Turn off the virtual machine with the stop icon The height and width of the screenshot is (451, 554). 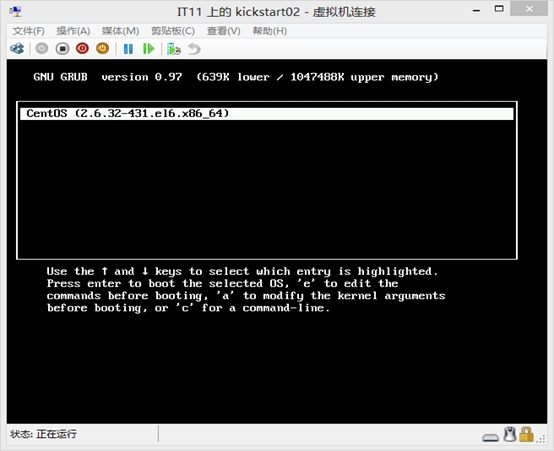[62, 48]
